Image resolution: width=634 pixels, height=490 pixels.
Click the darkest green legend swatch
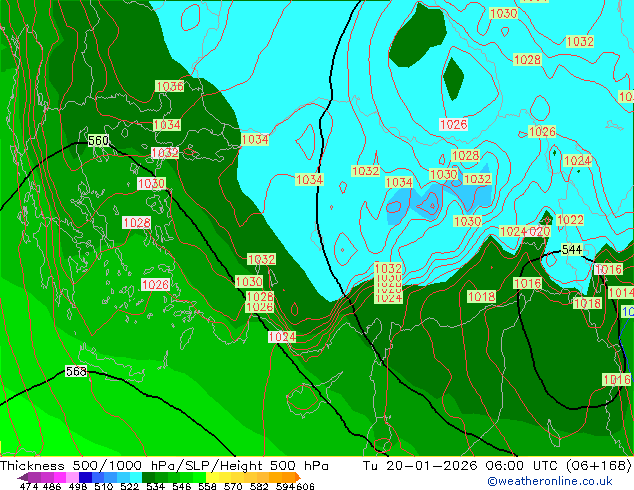(148, 477)
